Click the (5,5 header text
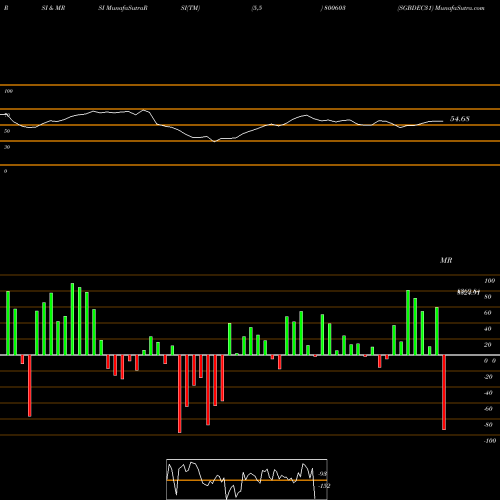The image size is (500, 500). coord(257,8)
